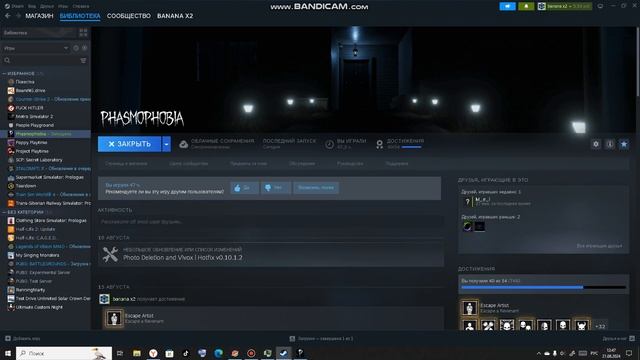The image size is (640, 360).
Task: Click the activity text field under АКТИВНОСТЬ
Action: [271, 222]
